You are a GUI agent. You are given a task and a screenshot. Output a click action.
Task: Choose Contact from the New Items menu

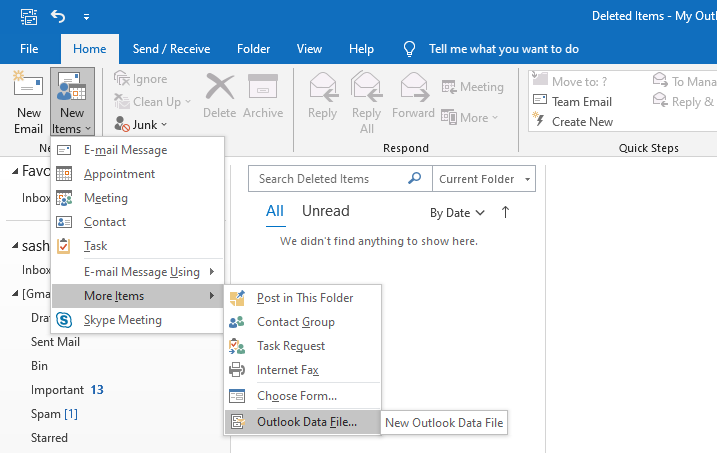click(138, 222)
